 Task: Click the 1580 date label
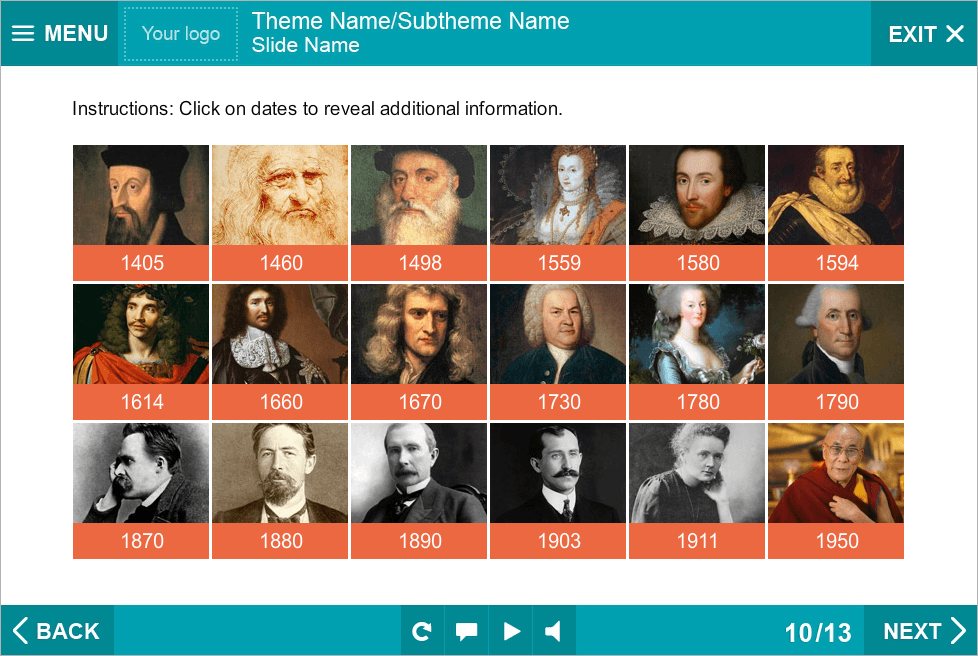point(697,263)
